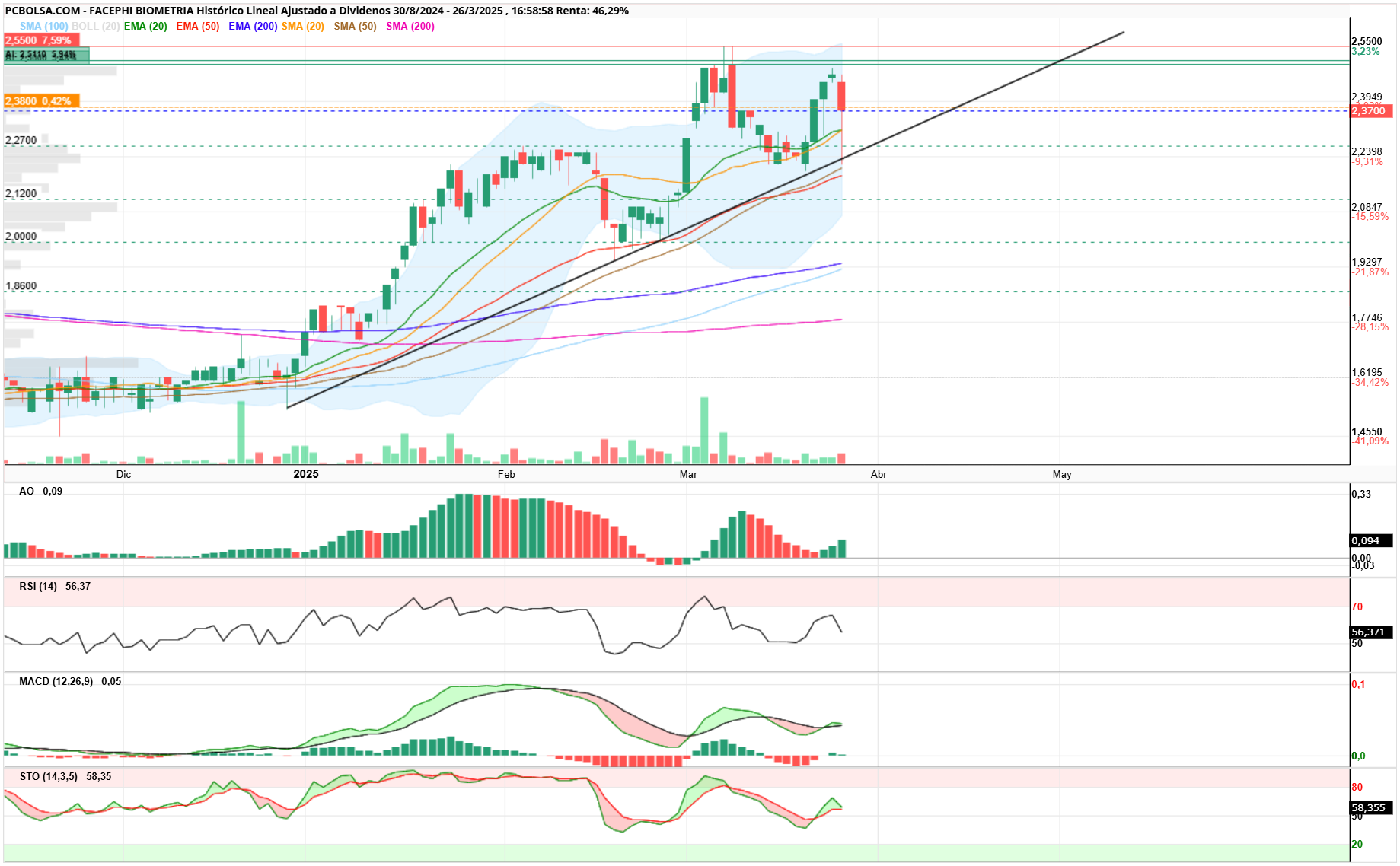Click the red 80 stochastic overbought level

1357,788
